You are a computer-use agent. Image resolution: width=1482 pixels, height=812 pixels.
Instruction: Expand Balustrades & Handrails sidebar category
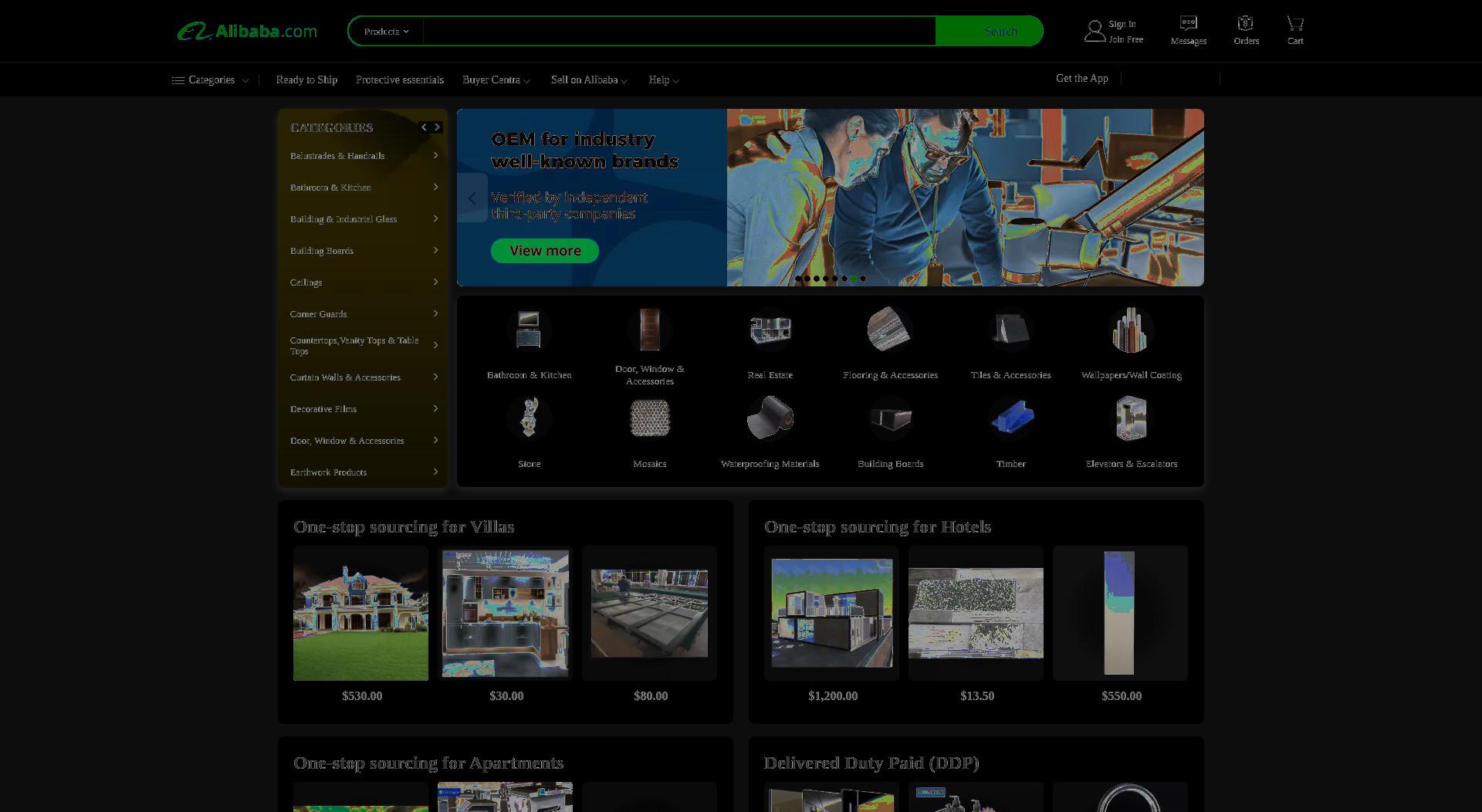(x=435, y=156)
